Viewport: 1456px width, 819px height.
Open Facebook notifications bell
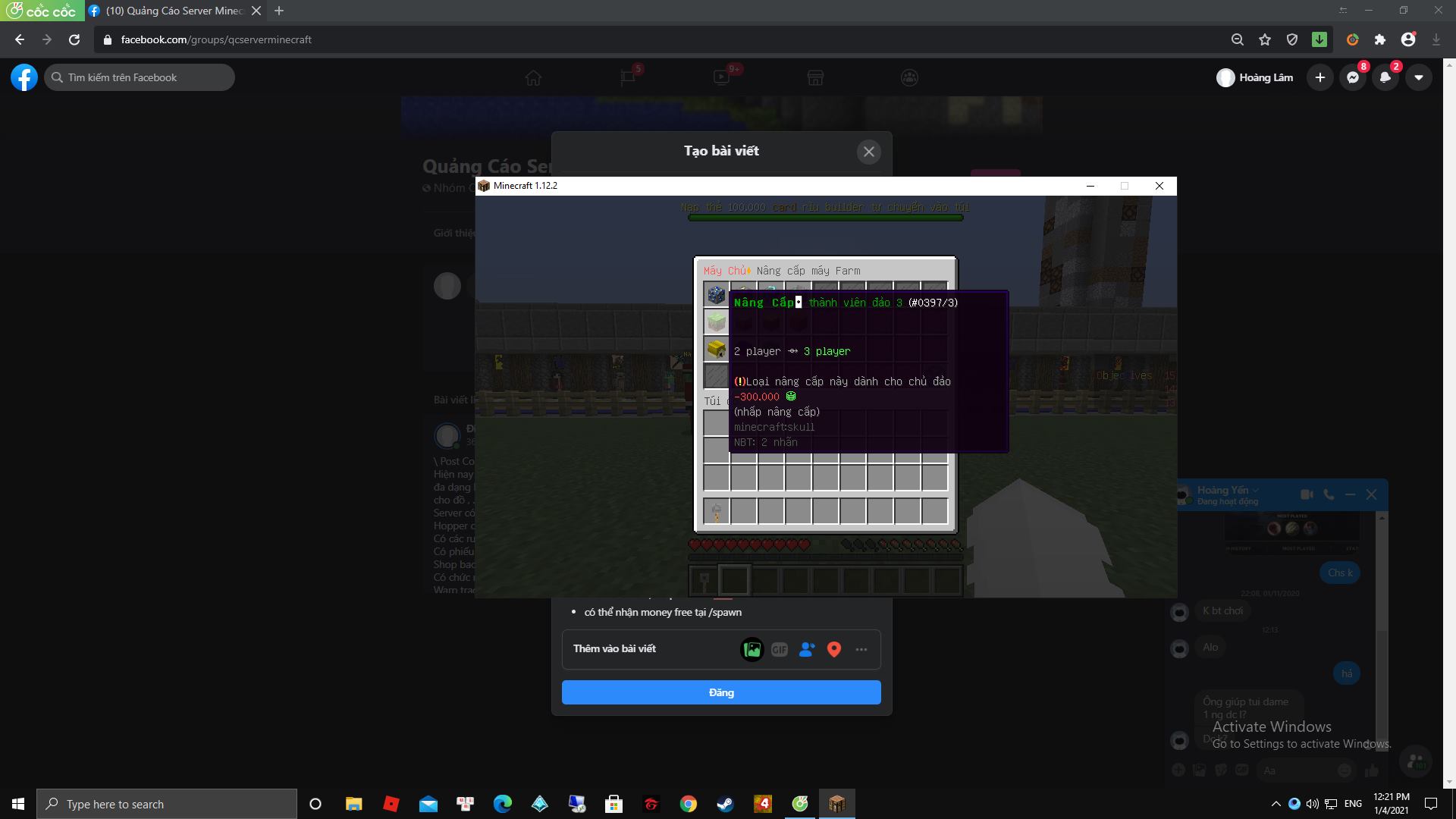(1385, 77)
